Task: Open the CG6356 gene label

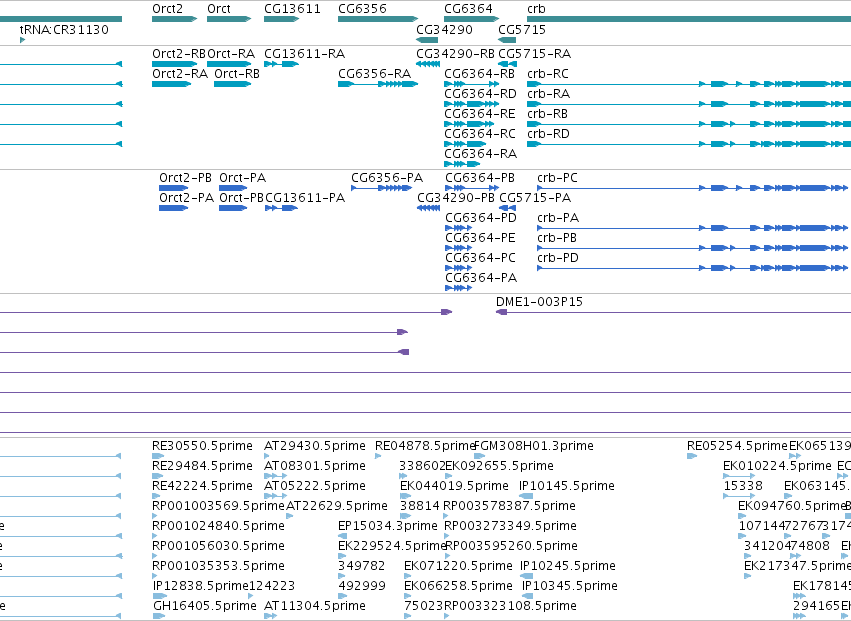Action: (362, 9)
